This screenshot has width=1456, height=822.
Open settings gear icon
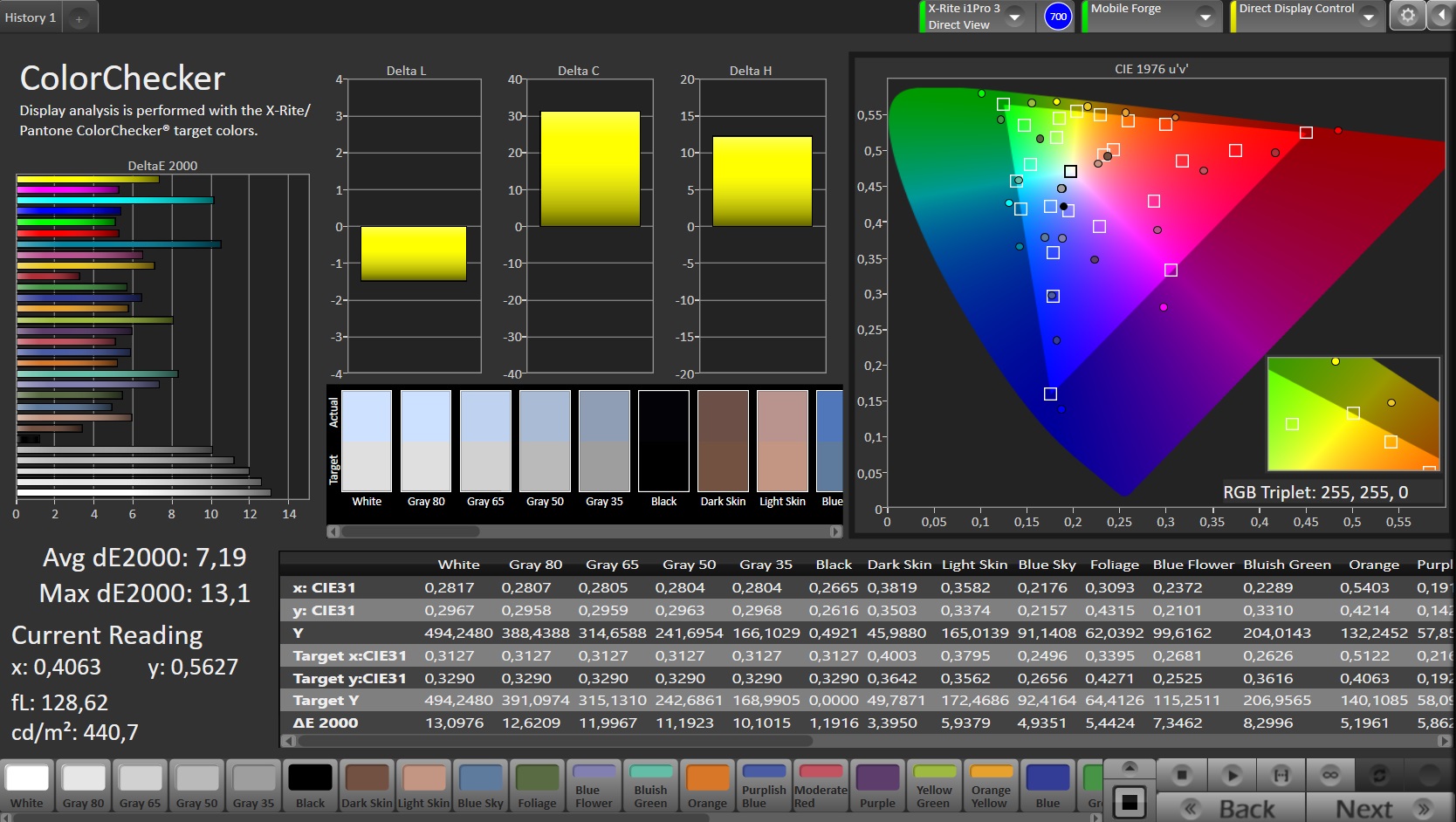tap(1407, 16)
